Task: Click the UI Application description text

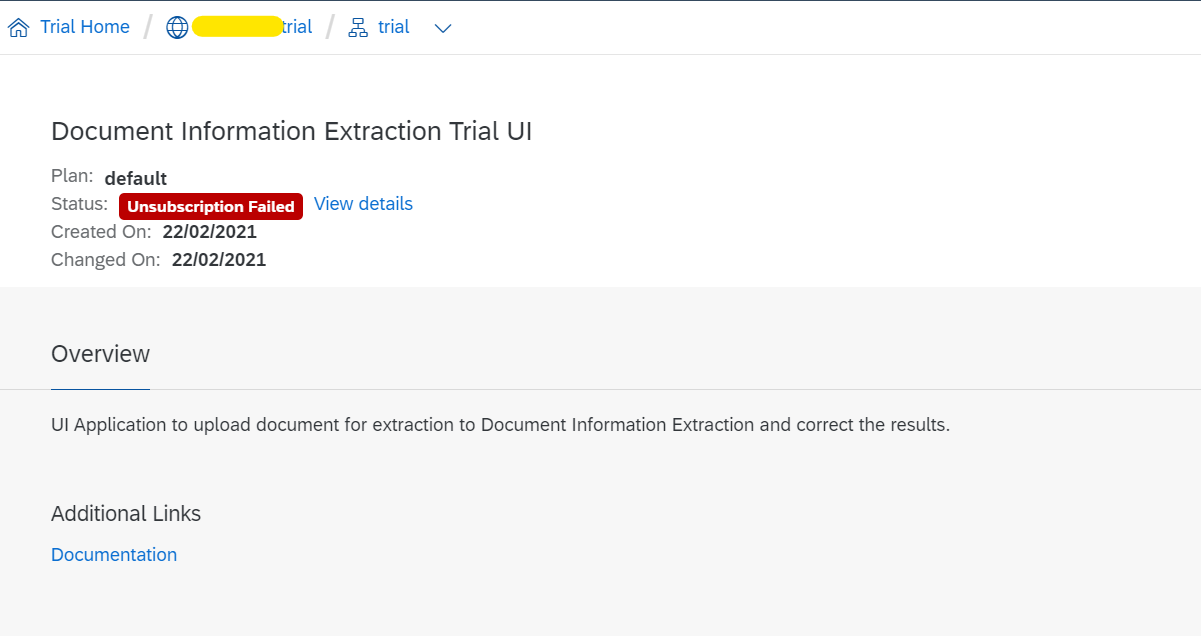Action: [x=500, y=425]
